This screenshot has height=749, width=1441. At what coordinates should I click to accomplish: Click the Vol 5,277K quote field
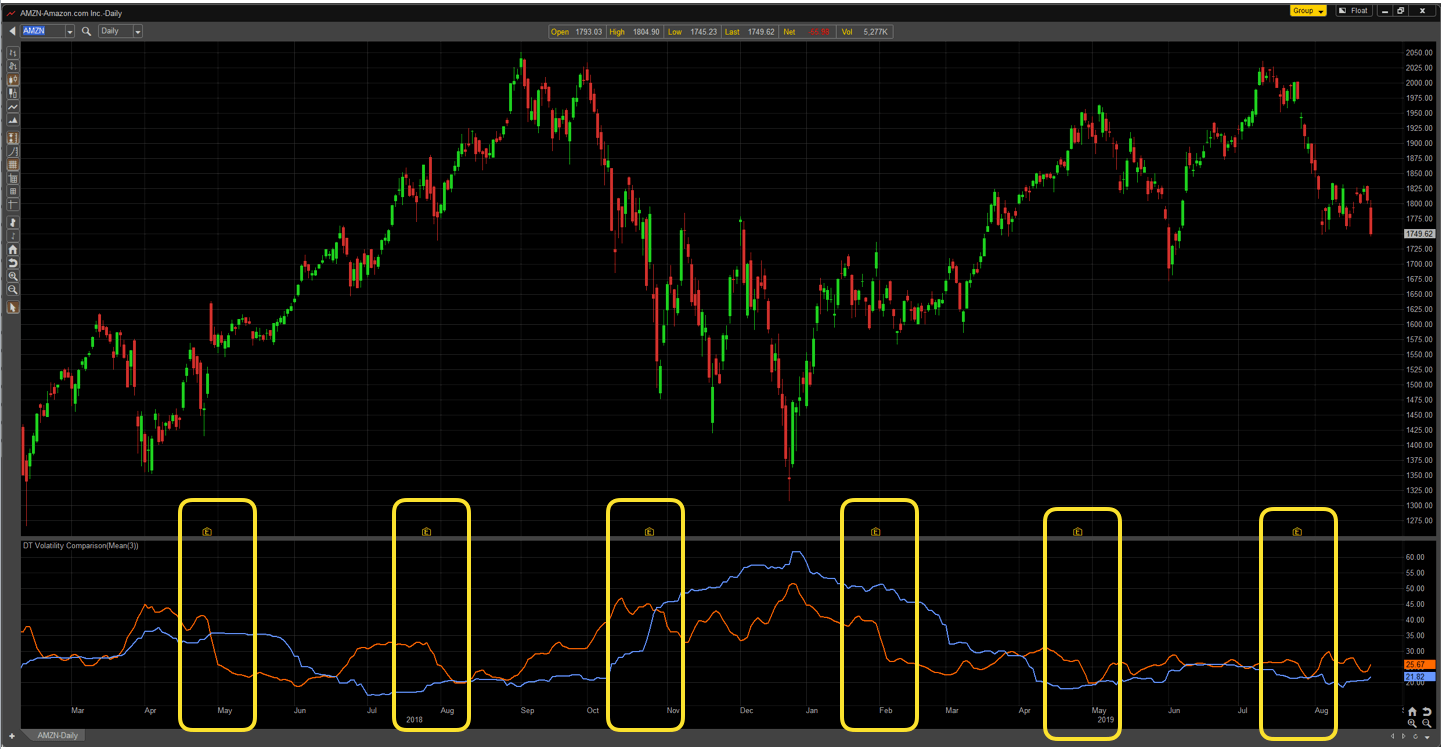pyautogui.click(x=866, y=32)
